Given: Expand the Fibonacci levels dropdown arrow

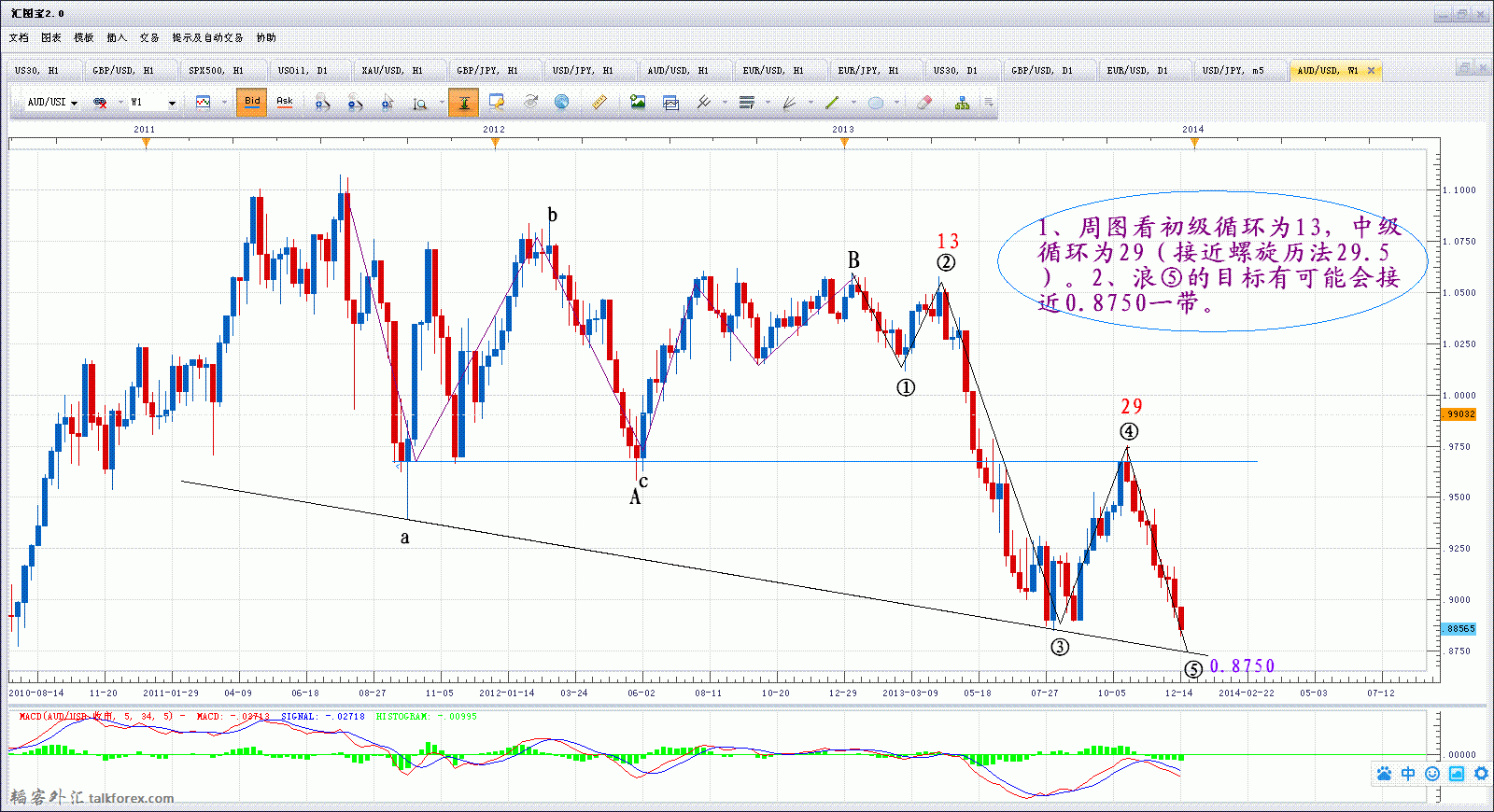Looking at the screenshot, I should point(768,103).
